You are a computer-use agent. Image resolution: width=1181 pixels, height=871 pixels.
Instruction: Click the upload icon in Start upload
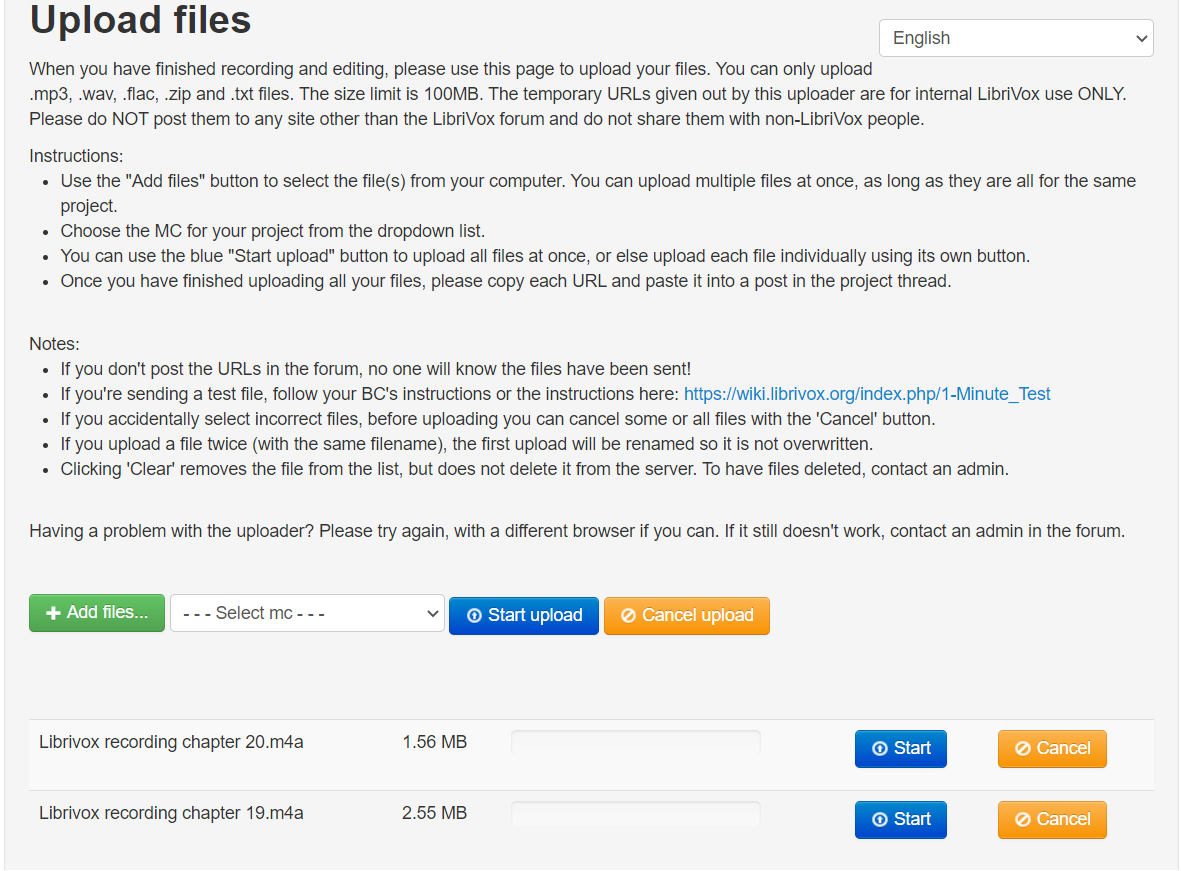coord(475,616)
